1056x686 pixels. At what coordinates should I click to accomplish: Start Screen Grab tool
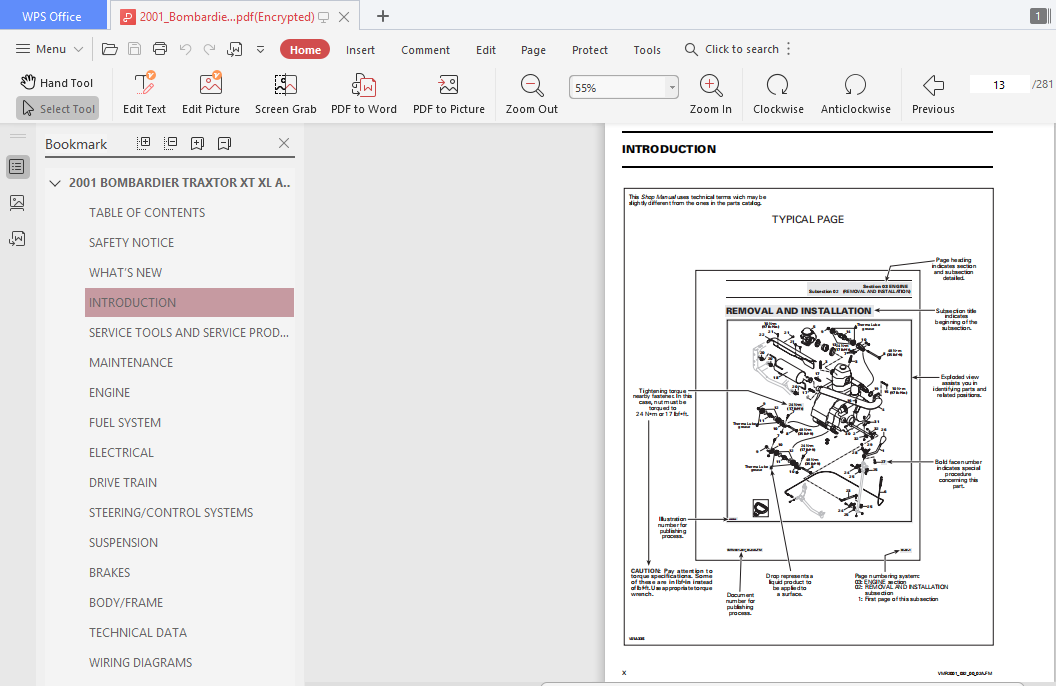(286, 94)
